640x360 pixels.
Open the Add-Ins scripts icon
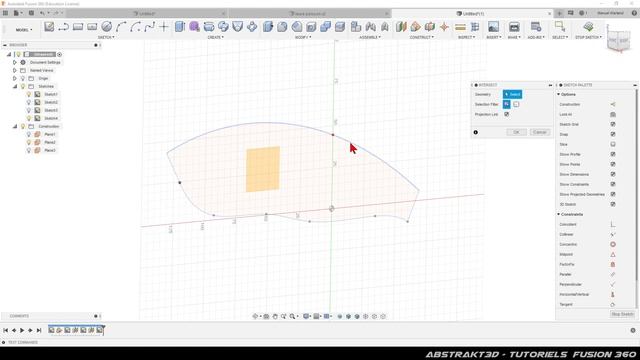[536, 27]
